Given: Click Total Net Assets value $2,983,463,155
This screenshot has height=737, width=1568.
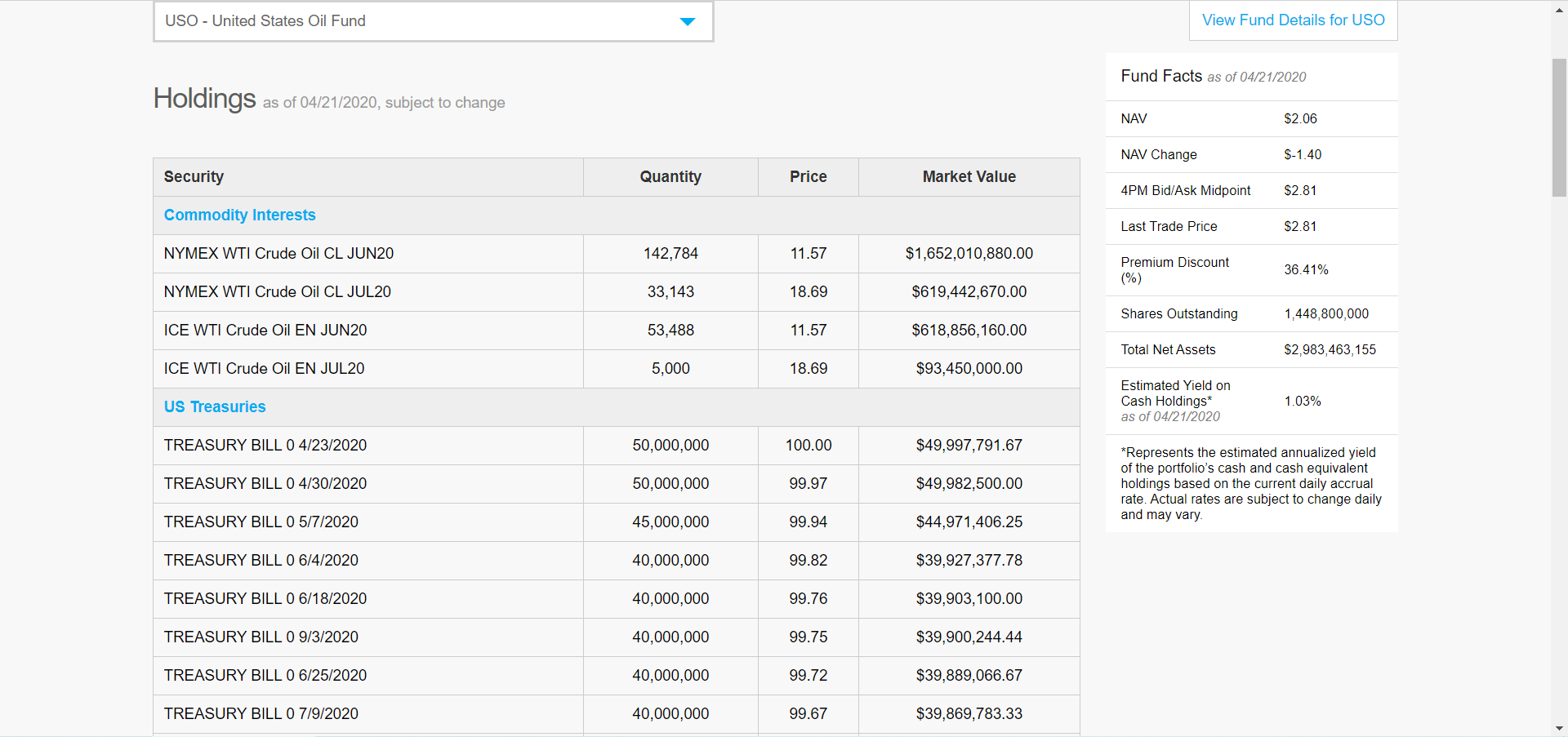Looking at the screenshot, I should tap(1330, 350).
